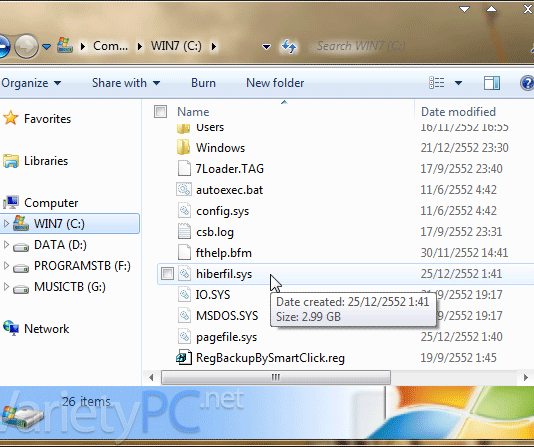This screenshot has width=534, height=447.
Task: Click the grey Forward arrow button
Action: (26, 46)
